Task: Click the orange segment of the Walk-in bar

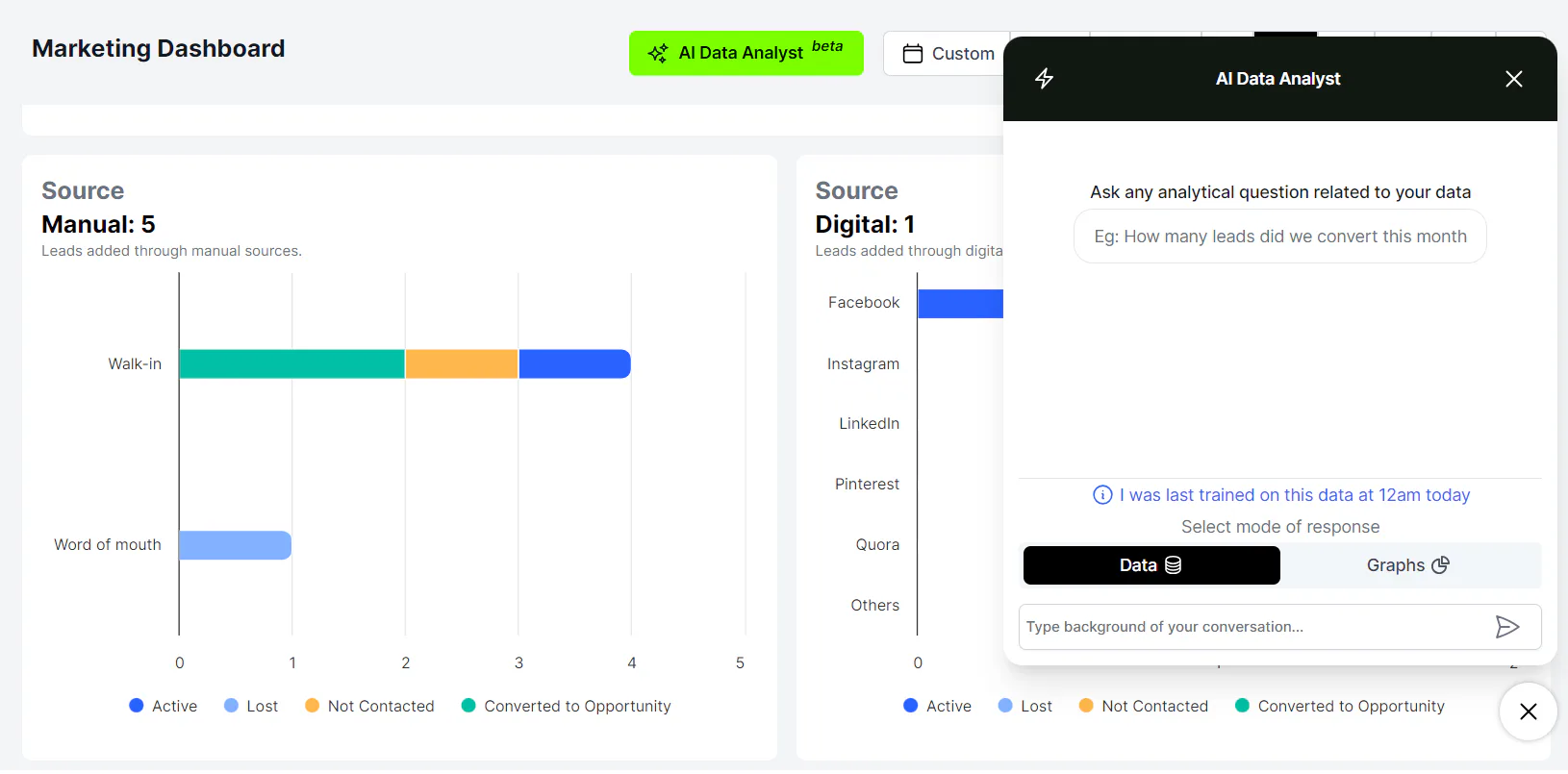Action: pyautogui.click(x=462, y=364)
